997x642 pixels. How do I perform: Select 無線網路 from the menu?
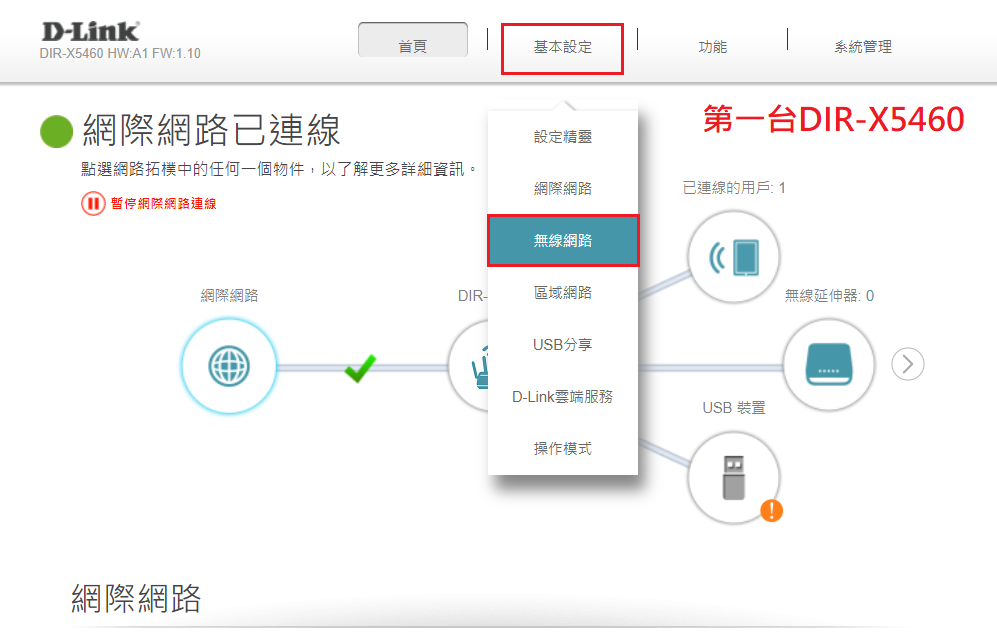coord(562,241)
